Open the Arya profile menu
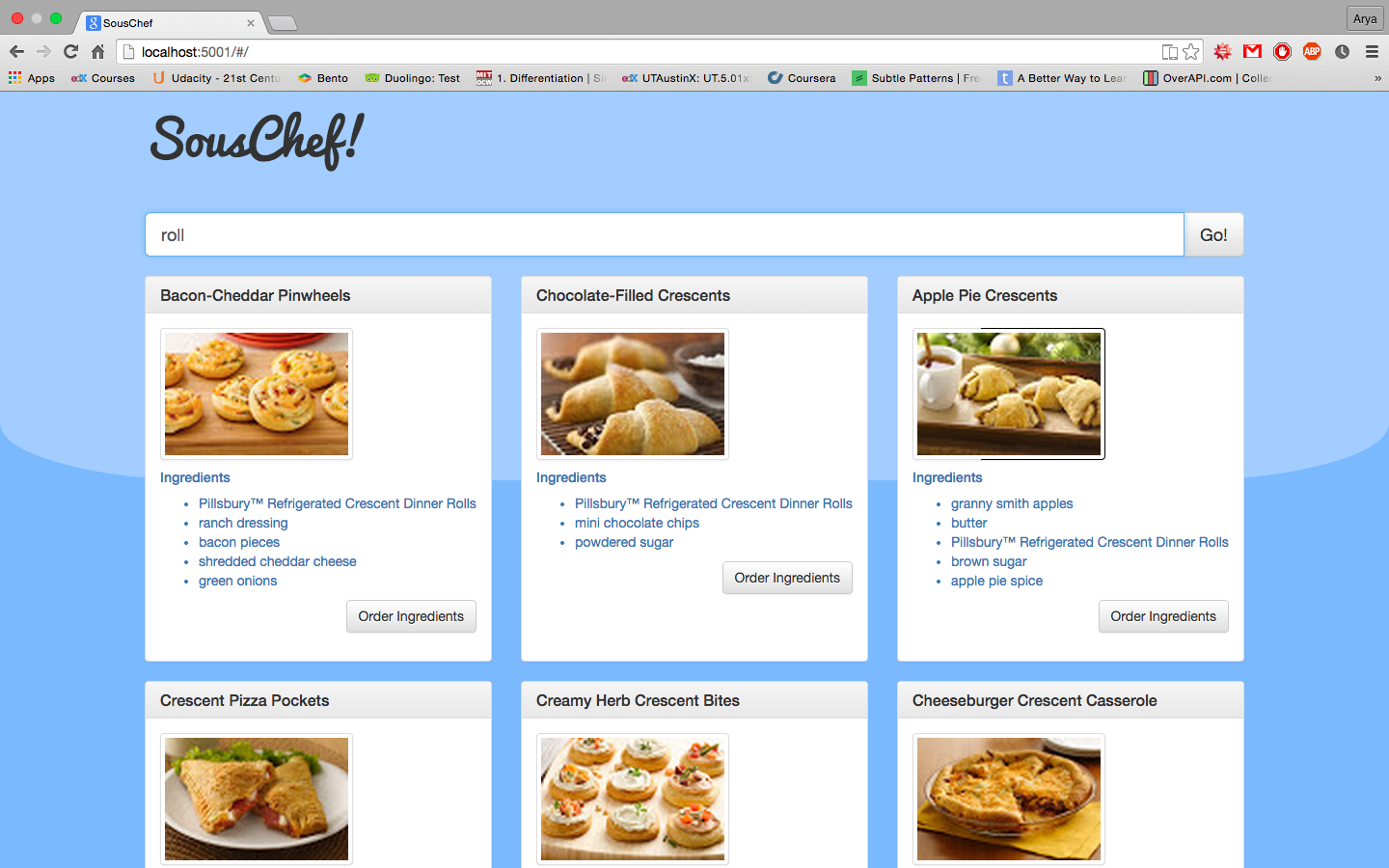 [1365, 18]
